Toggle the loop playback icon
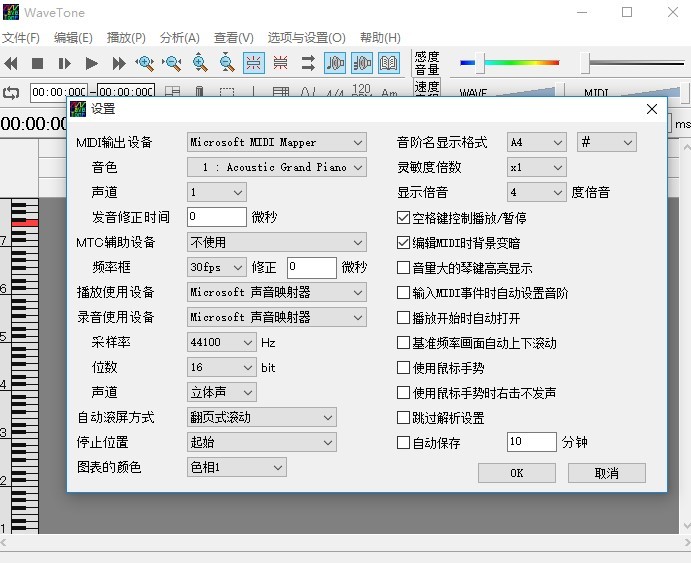This screenshot has width=691, height=563. coord(11,93)
